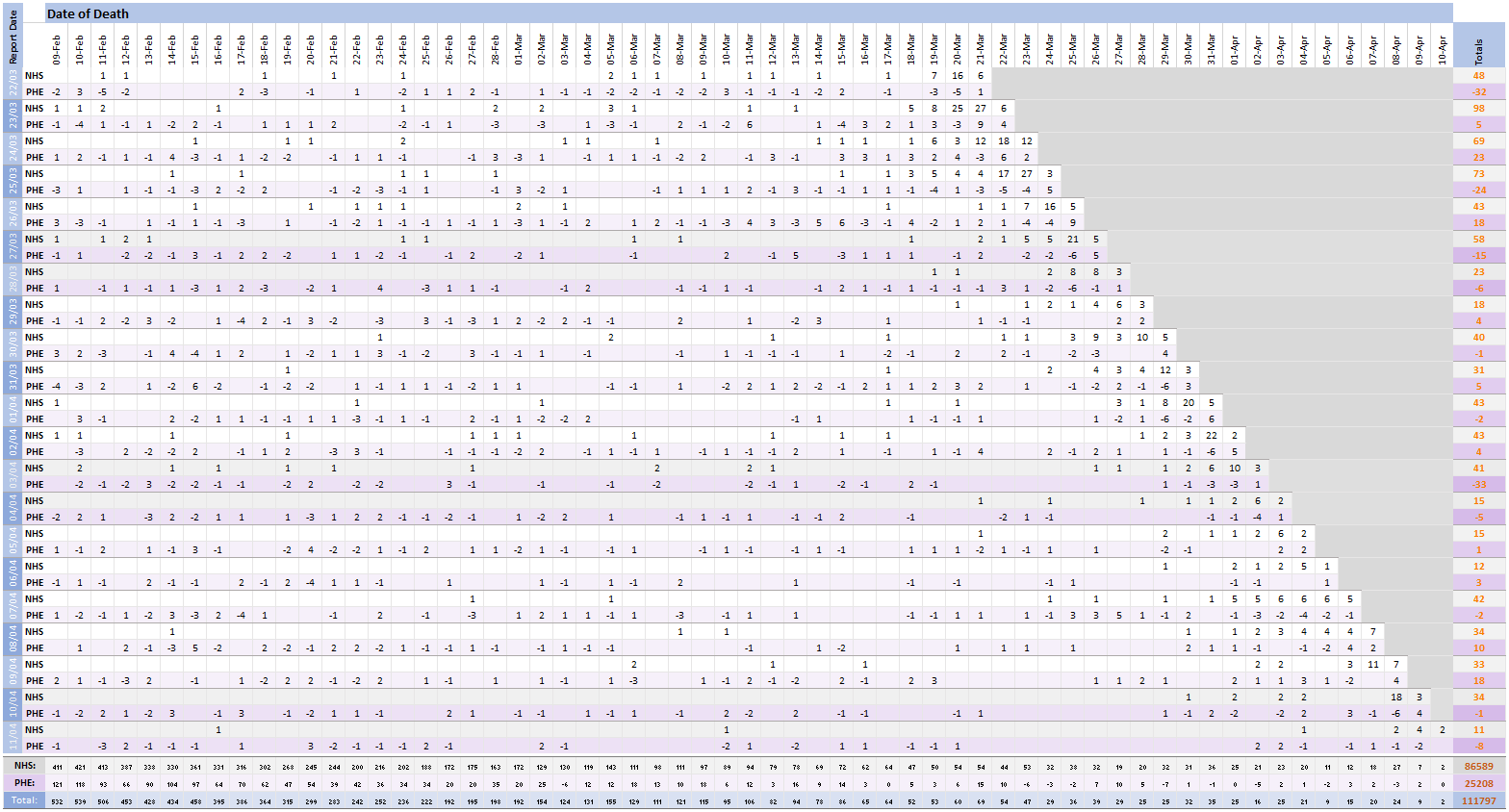Click the 31/03 report date label

coord(13,378)
